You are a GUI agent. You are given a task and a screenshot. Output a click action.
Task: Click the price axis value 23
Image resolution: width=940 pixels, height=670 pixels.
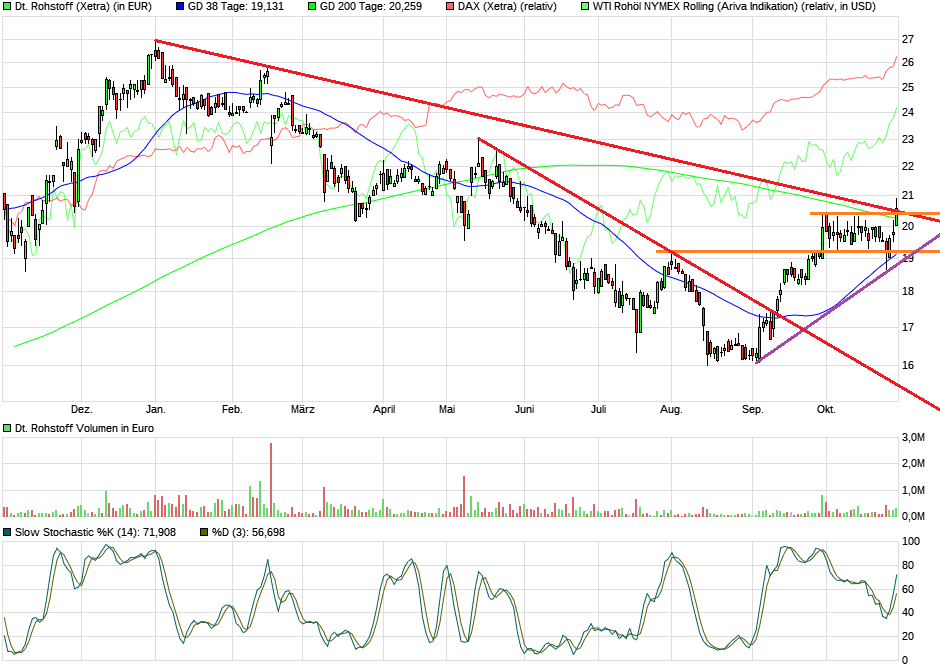pos(908,140)
